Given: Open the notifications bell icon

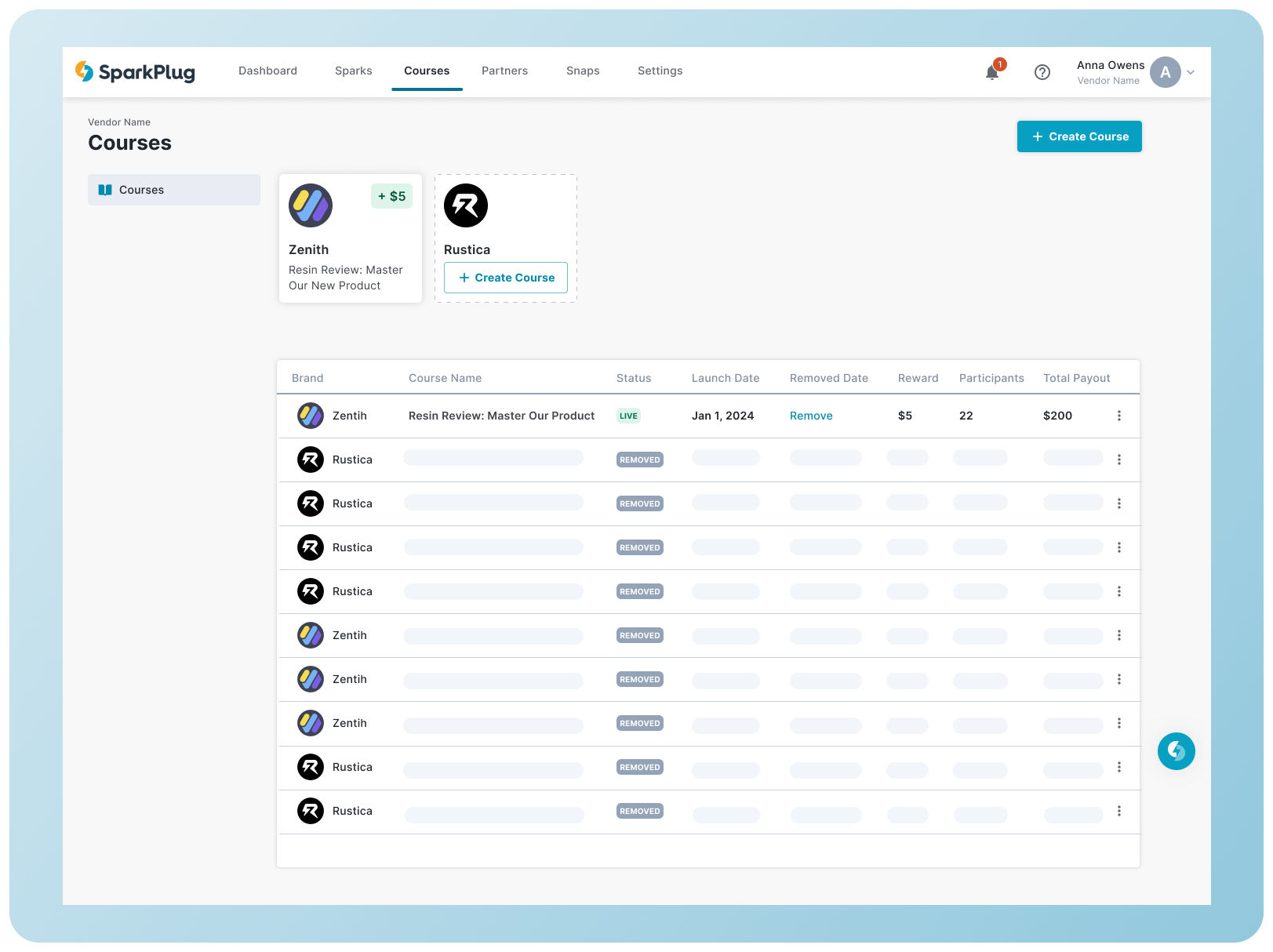Looking at the screenshot, I should pos(992,72).
